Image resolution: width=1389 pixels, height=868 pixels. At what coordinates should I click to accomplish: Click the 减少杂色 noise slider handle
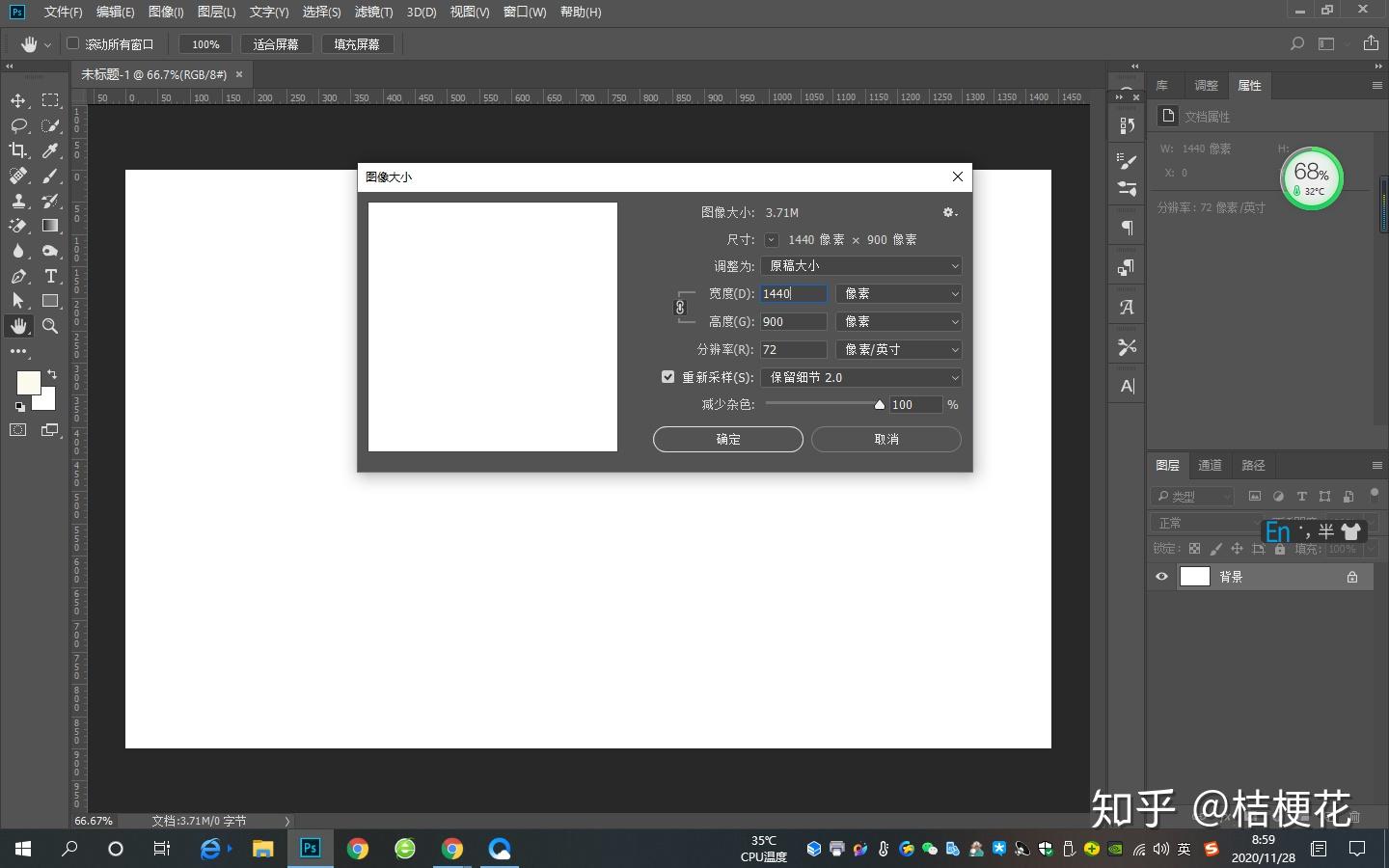pos(880,405)
